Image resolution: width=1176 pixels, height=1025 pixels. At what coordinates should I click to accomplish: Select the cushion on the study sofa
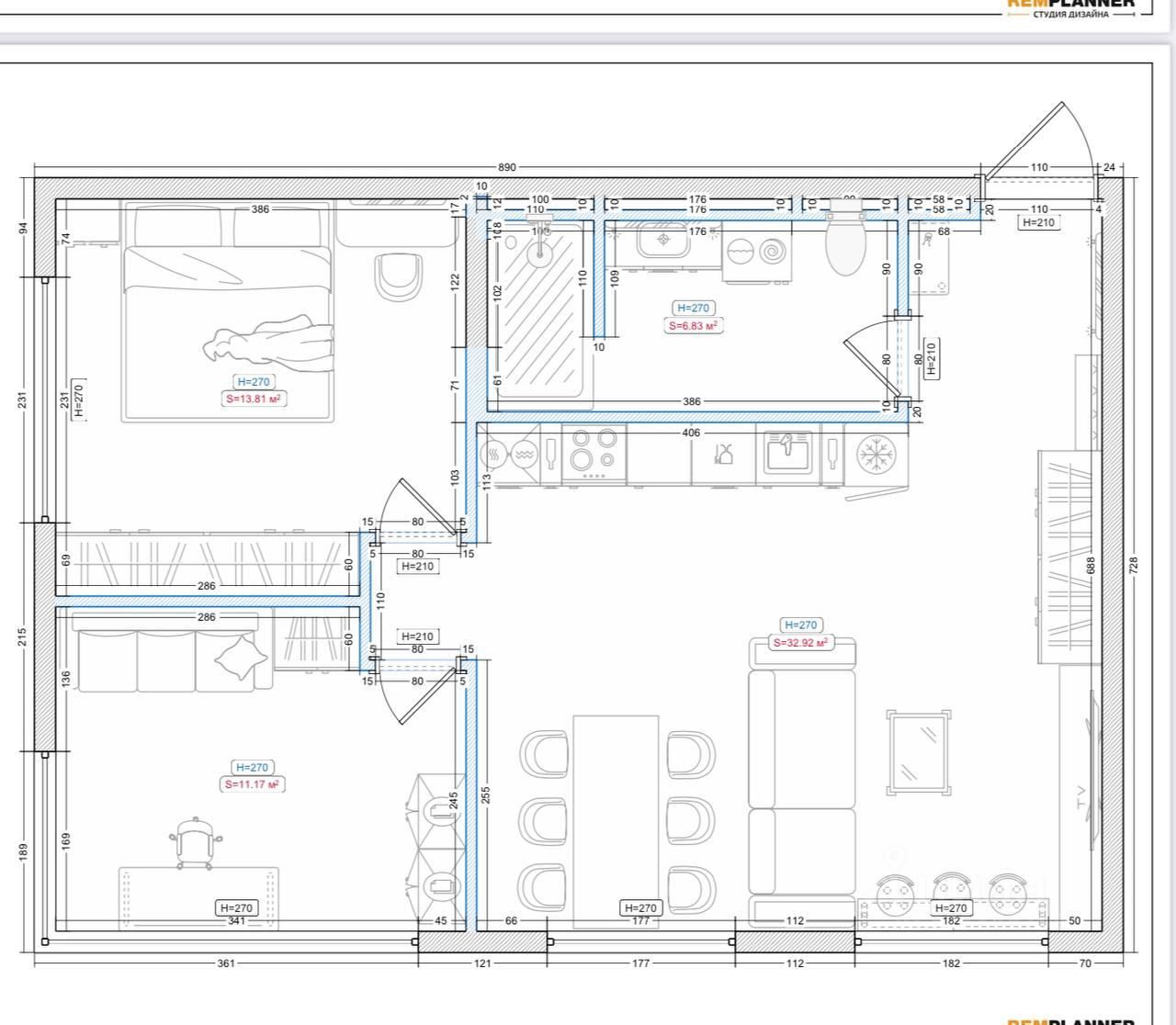(243, 658)
